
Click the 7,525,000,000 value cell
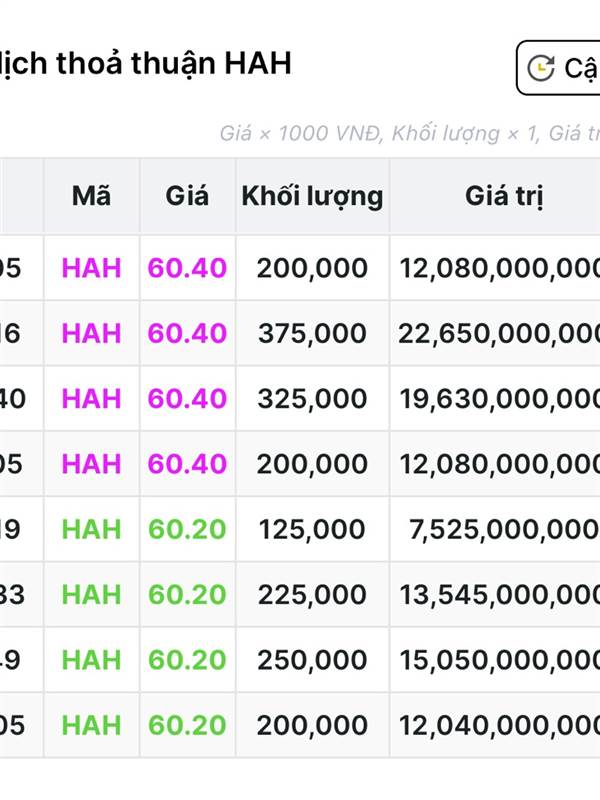click(x=503, y=529)
